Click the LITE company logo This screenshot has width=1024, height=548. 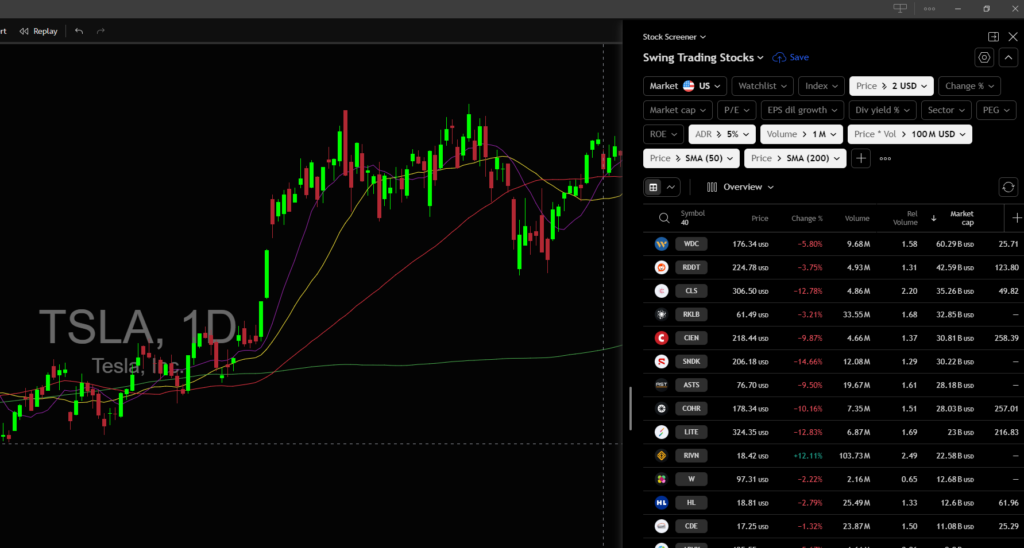click(662, 432)
